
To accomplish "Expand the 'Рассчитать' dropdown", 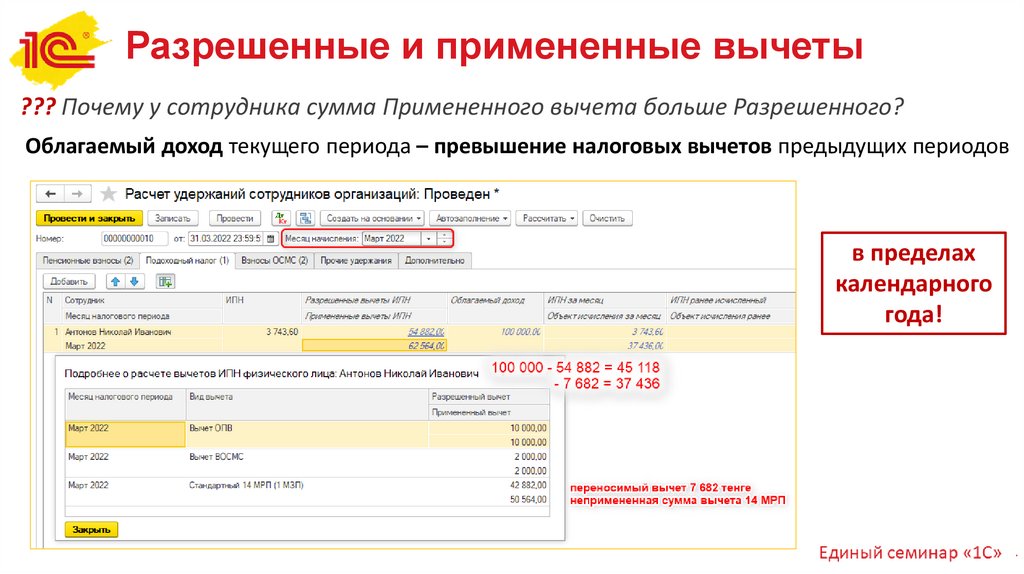I will click(547, 218).
